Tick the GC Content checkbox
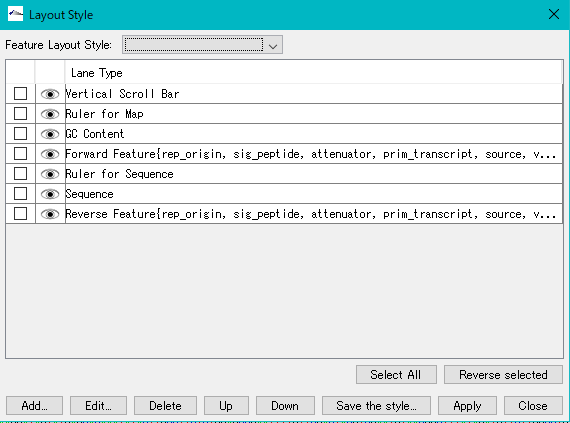570x423 pixels. 20,133
